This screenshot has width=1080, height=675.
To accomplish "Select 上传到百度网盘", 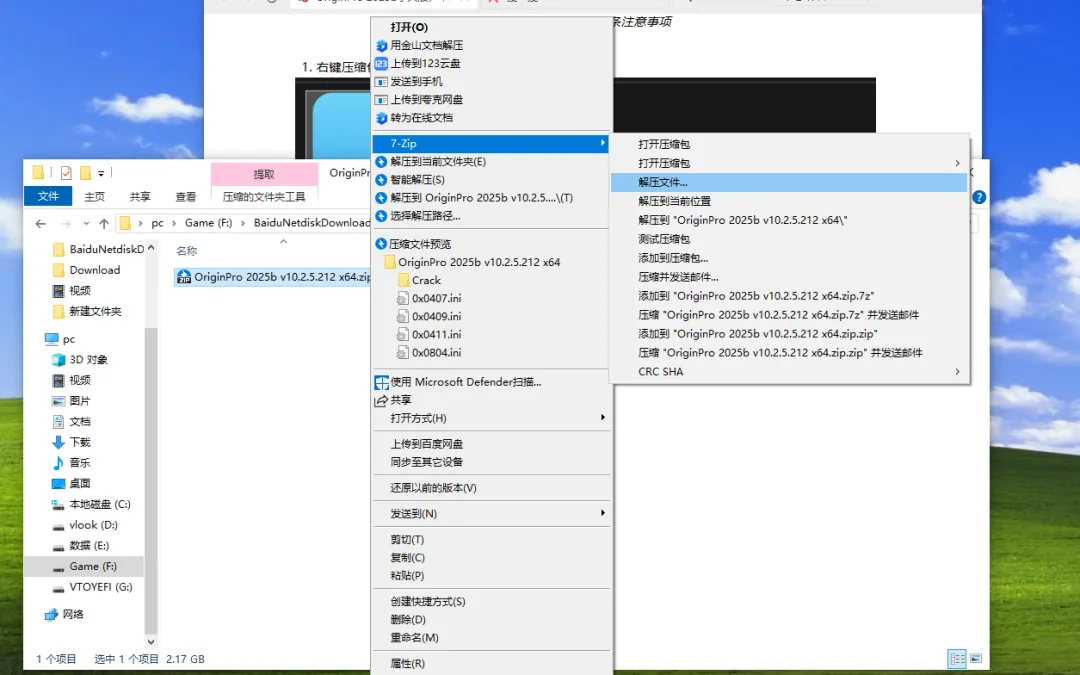I will tap(491, 444).
